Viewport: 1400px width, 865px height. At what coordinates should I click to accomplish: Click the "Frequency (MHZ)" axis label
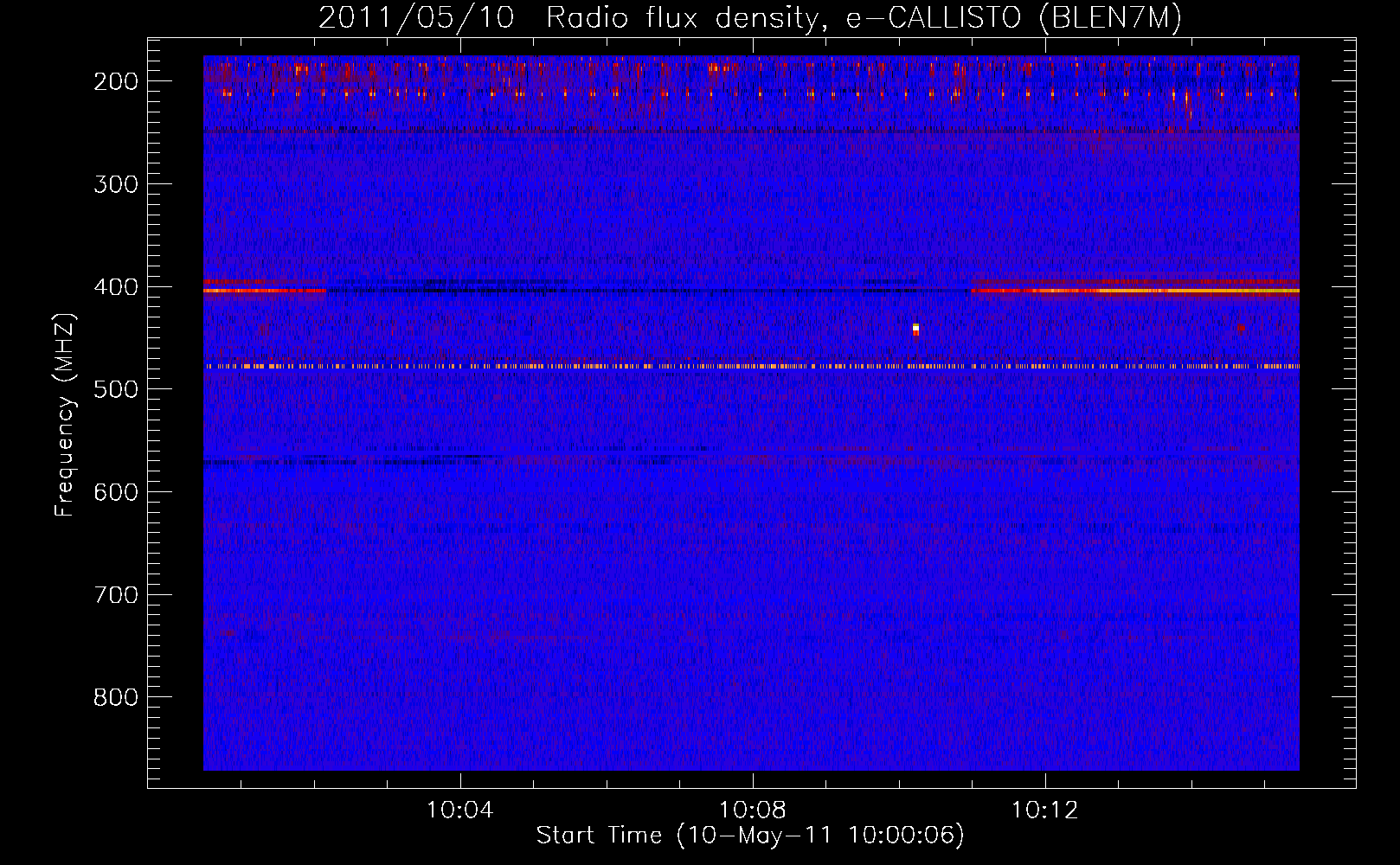coord(65,416)
